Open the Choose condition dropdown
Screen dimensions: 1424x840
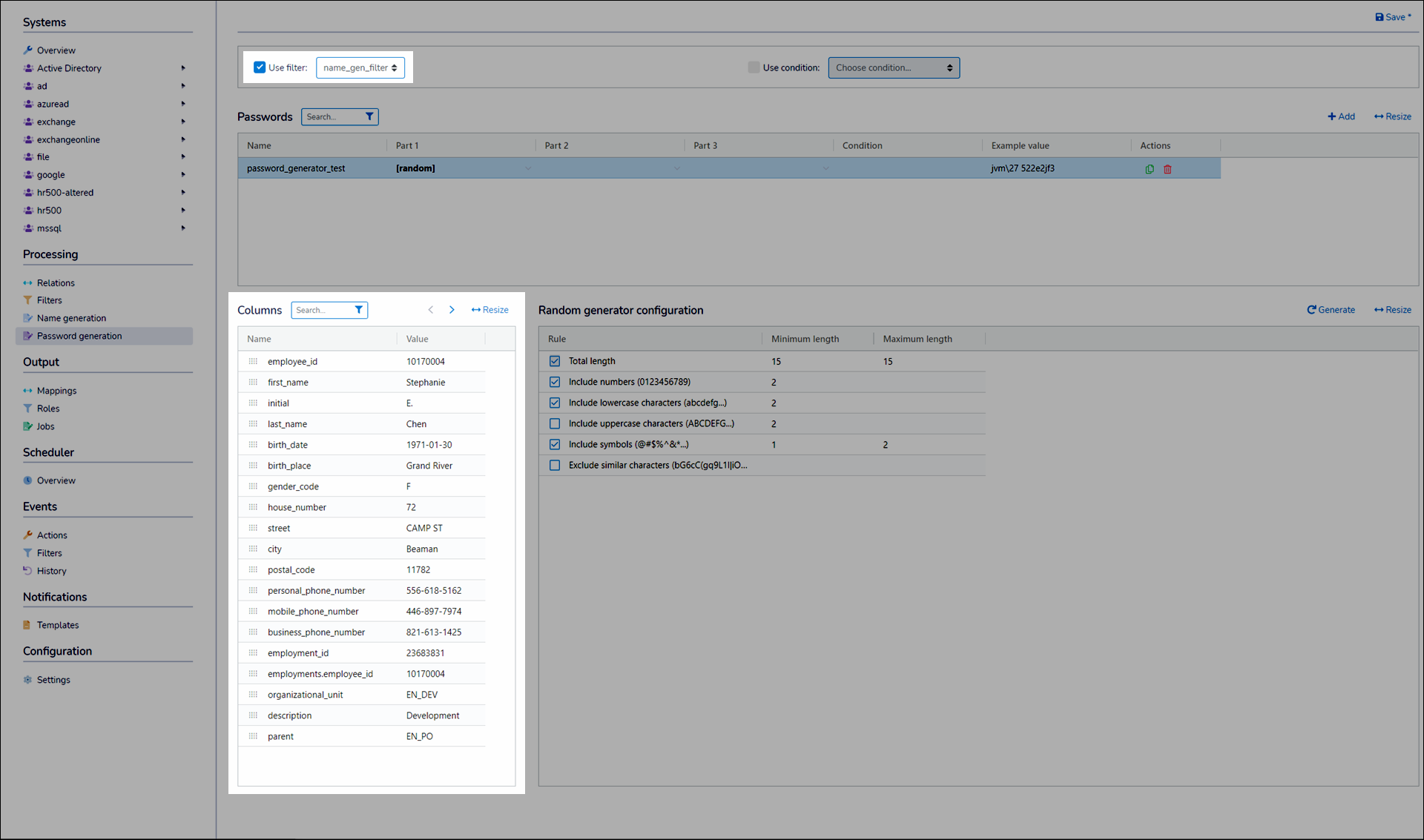(894, 67)
